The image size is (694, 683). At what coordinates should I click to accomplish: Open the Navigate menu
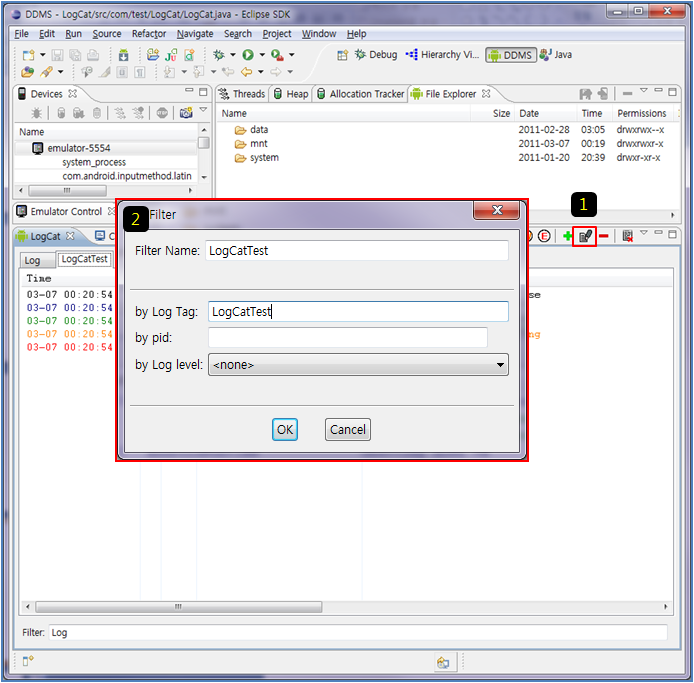point(195,34)
